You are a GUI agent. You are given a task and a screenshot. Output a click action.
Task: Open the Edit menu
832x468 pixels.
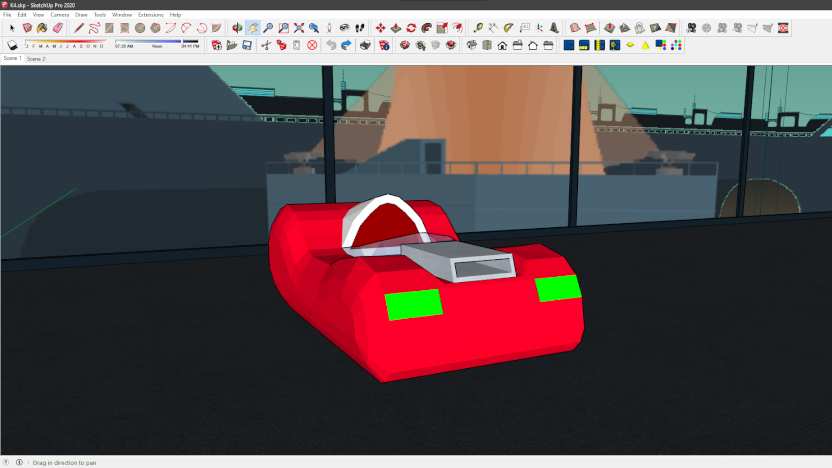22,15
